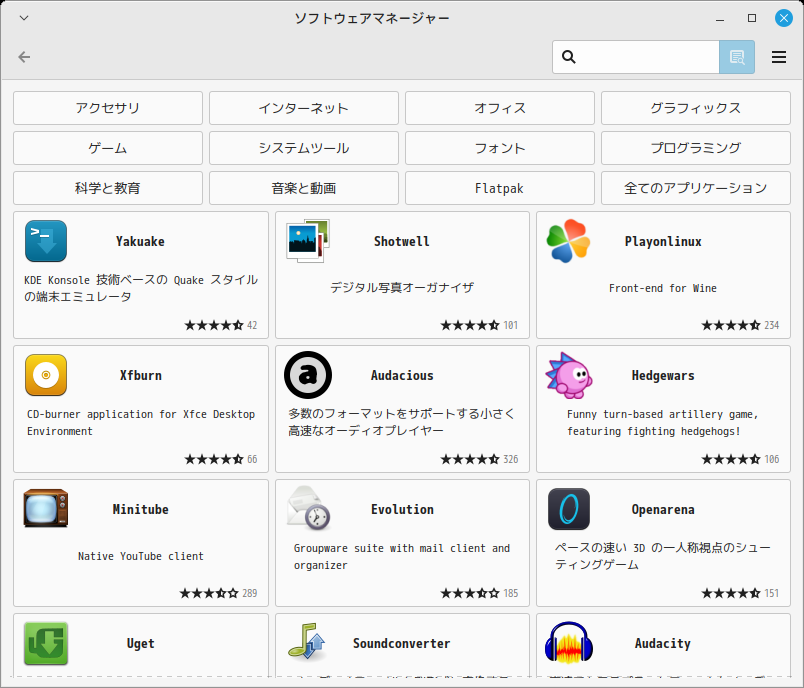Open the hamburger menu

coord(779,57)
